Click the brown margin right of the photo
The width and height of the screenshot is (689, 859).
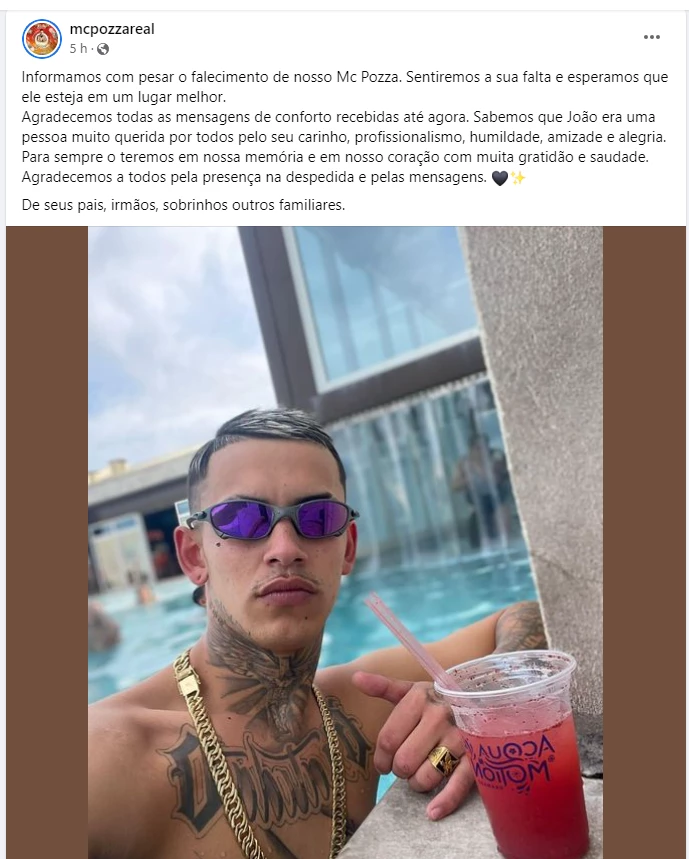pyautogui.click(x=644, y=542)
